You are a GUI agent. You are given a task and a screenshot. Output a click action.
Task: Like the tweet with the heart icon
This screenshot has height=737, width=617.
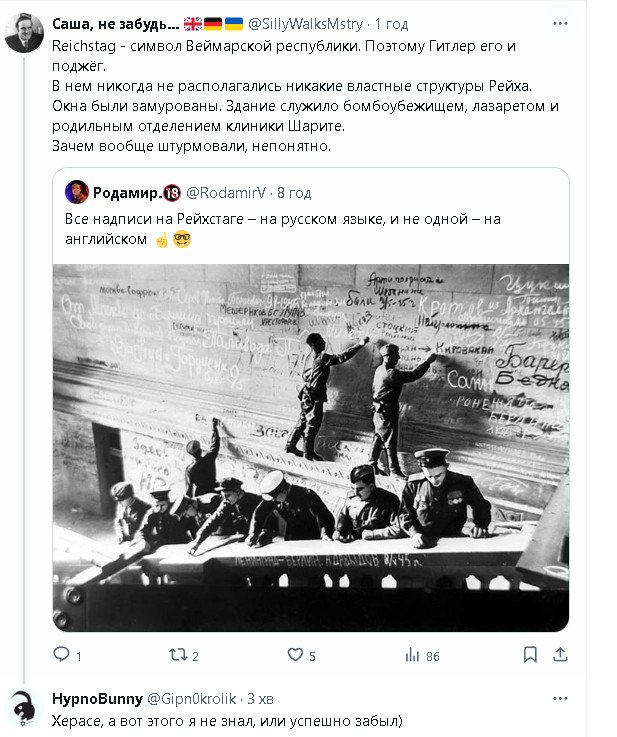point(295,655)
